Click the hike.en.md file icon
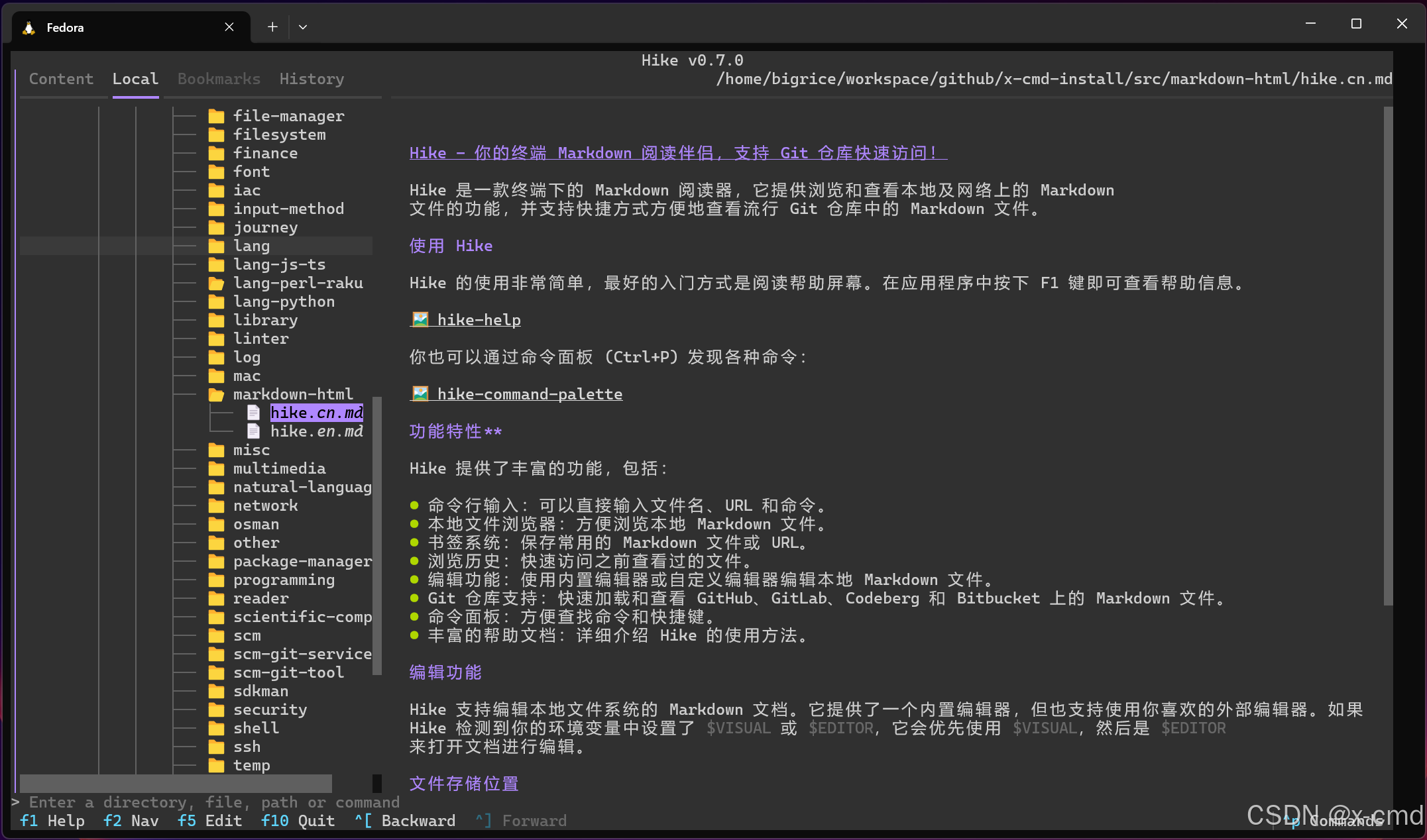This screenshot has width=1427, height=840. [x=253, y=431]
